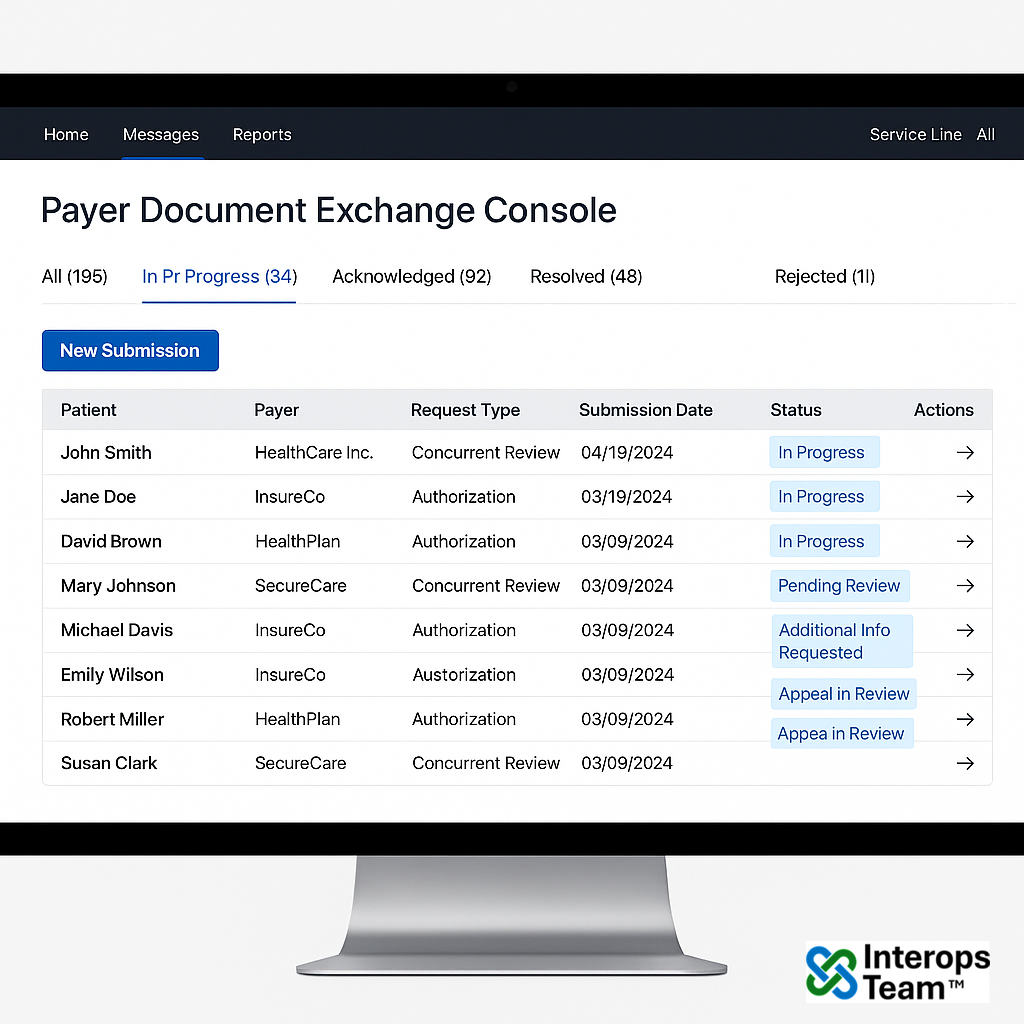Open Emily Wilson row arrow action
Viewport: 1024px width, 1024px height.
coord(965,675)
